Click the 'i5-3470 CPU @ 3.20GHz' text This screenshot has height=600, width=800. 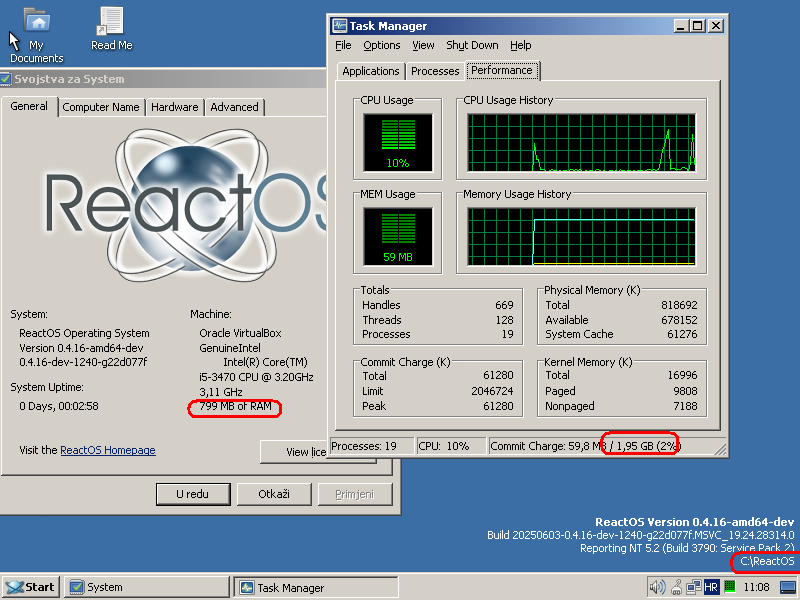pos(256,377)
